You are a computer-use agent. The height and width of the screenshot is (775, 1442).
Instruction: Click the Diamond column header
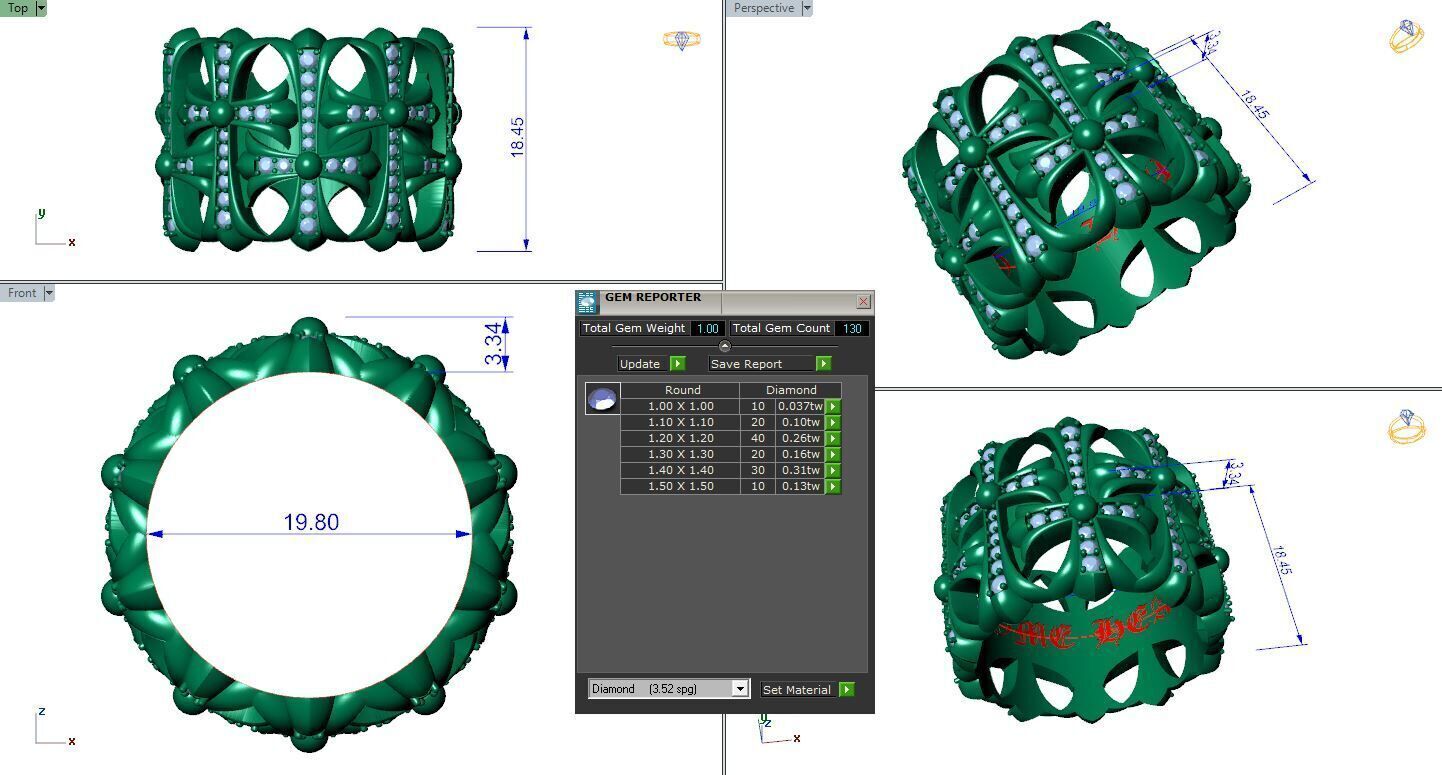coord(791,390)
